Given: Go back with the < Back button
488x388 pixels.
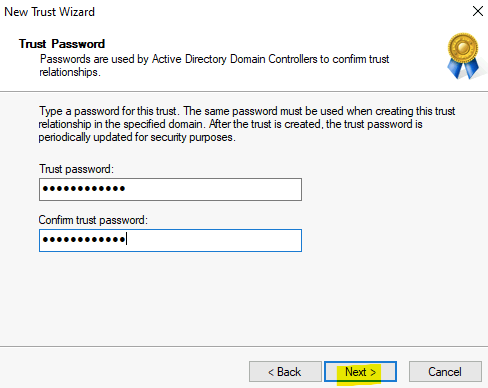Looking at the screenshot, I should click(x=285, y=371).
